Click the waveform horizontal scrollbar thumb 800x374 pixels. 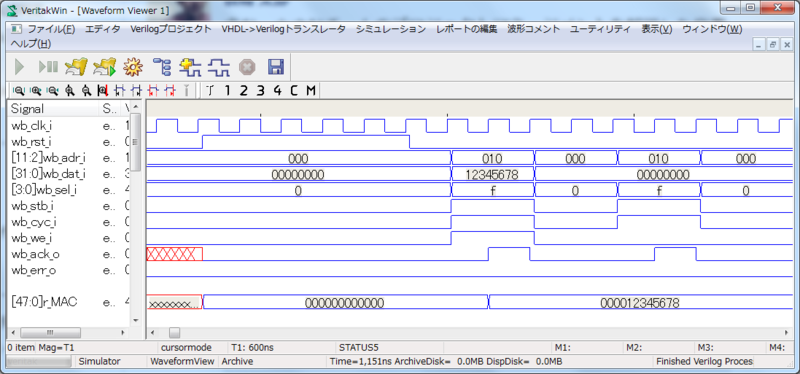coord(174,333)
